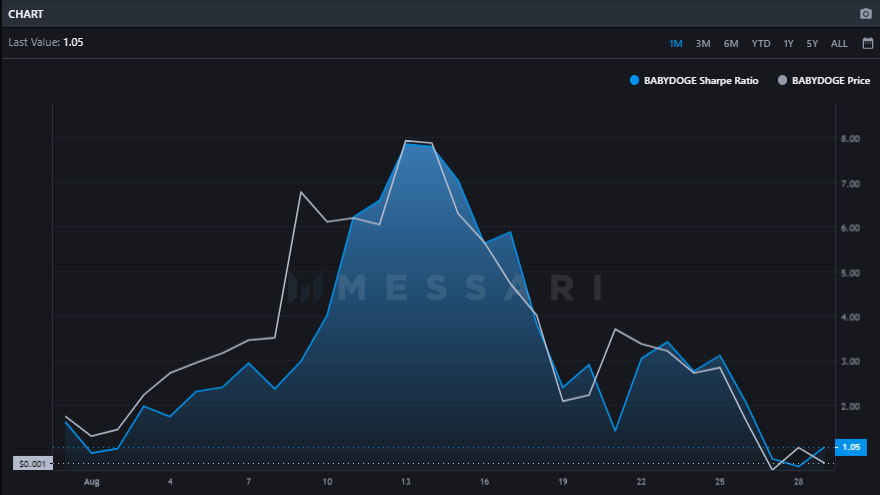Image resolution: width=880 pixels, height=495 pixels.
Task: Click the gray Price legend dot
Action: click(x=782, y=80)
